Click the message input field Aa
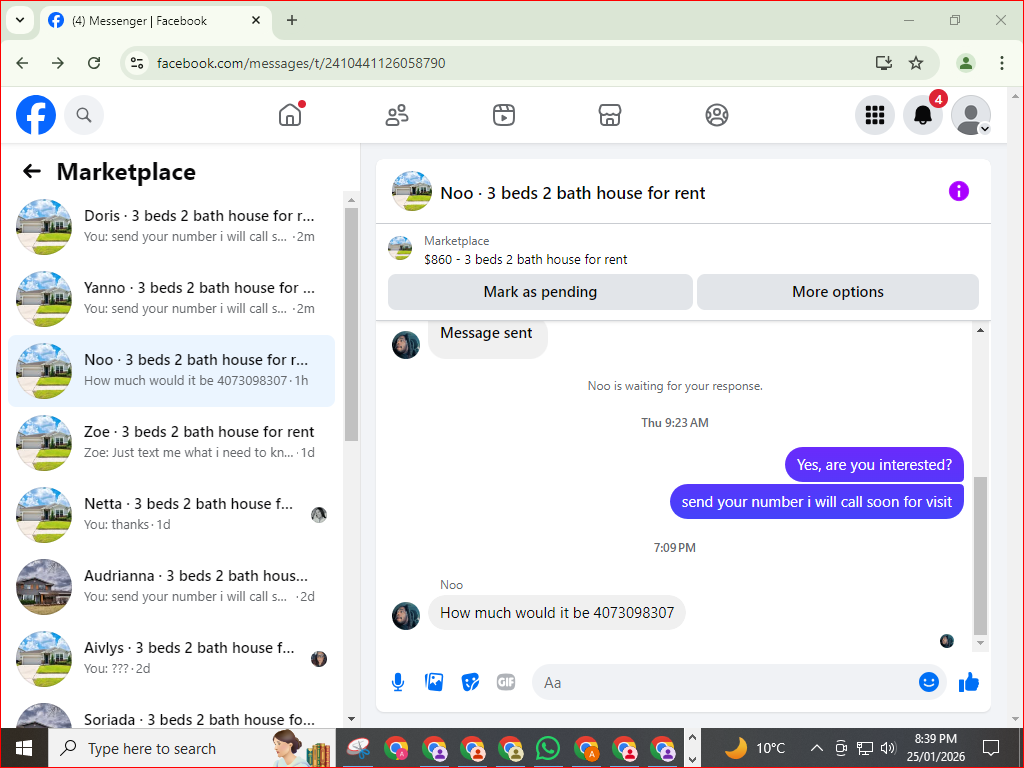1024x768 pixels. 725,682
